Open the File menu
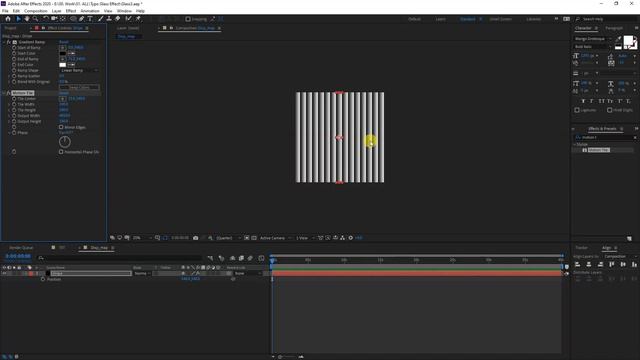Image resolution: width=640 pixels, height=360 pixels. tap(5, 11)
